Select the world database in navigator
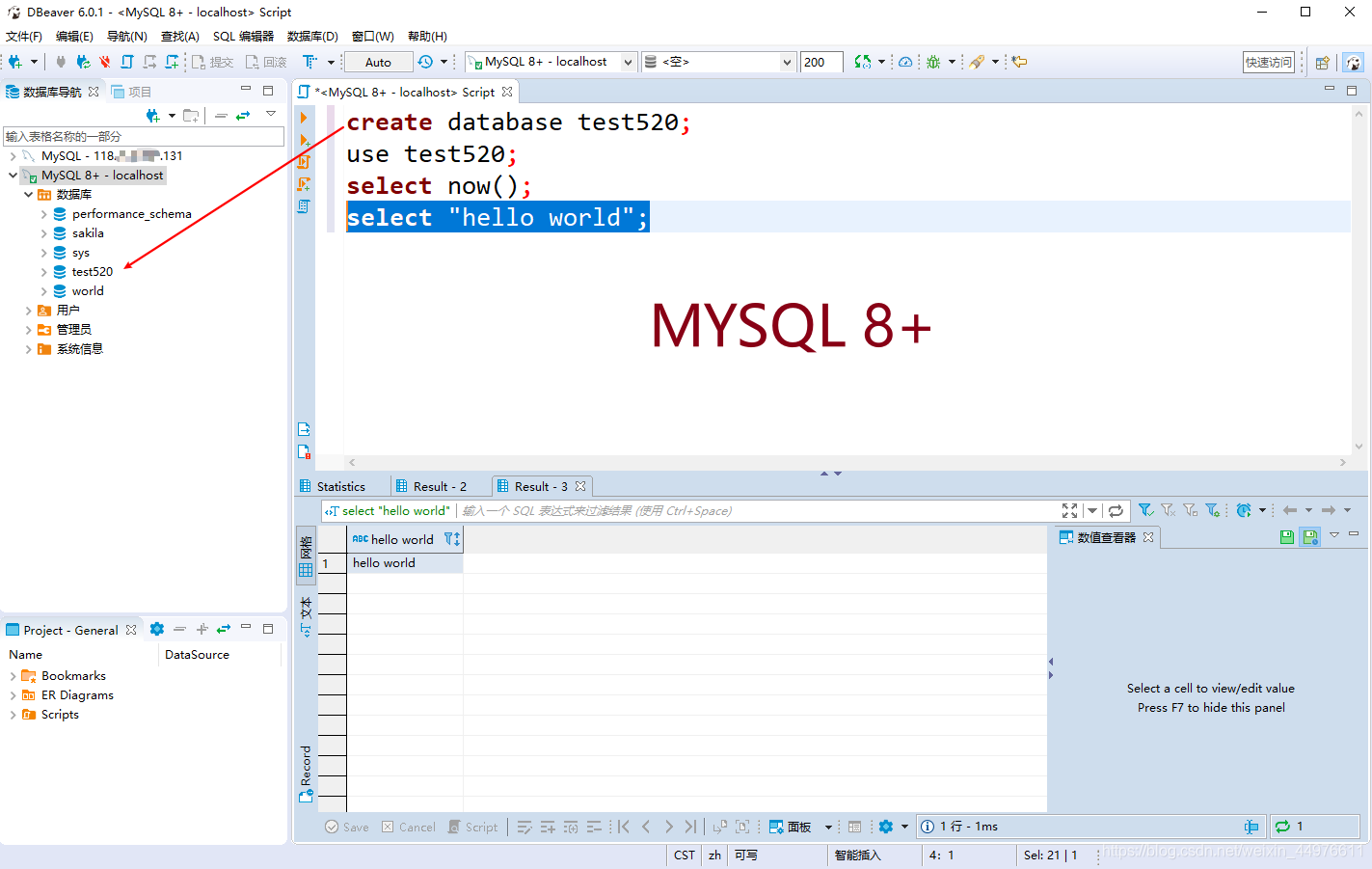The width and height of the screenshot is (1372, 869). point(88,291)
